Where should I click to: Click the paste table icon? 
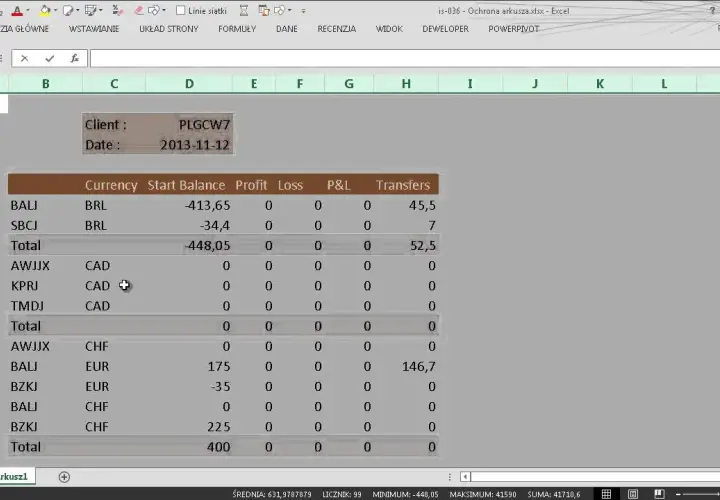pos(264,10)
